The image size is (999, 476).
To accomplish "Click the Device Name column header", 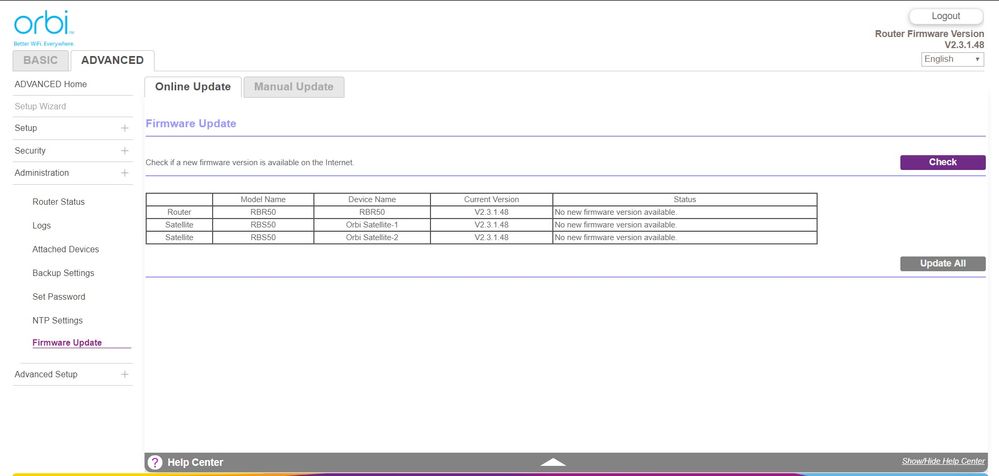I will click(x=372, y=199).
